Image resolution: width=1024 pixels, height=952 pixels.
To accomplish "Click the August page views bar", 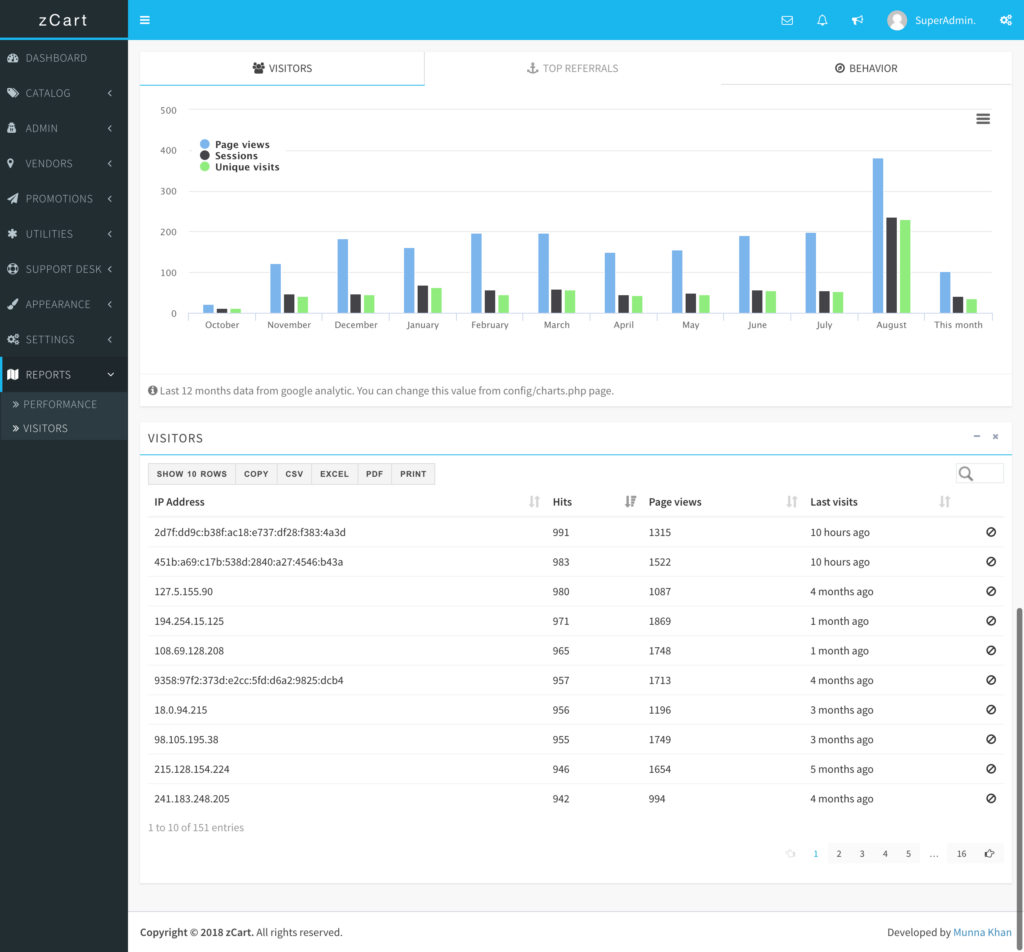I will click(x=878, y=236).
